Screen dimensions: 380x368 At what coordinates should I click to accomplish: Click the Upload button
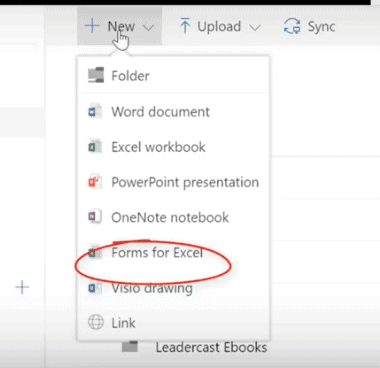[220, 26]
